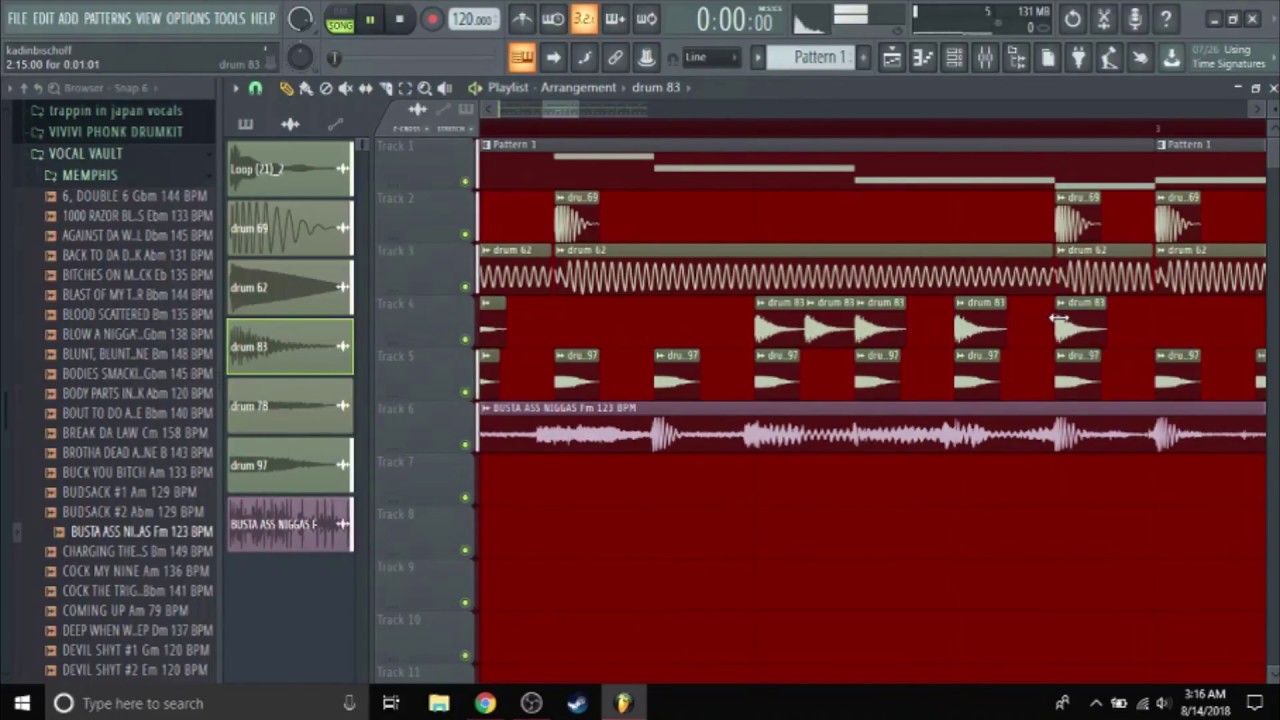Screen dimensions: 1280x720
Task: Toggle typing keyboard to piano button
Action: coord(521,58)
